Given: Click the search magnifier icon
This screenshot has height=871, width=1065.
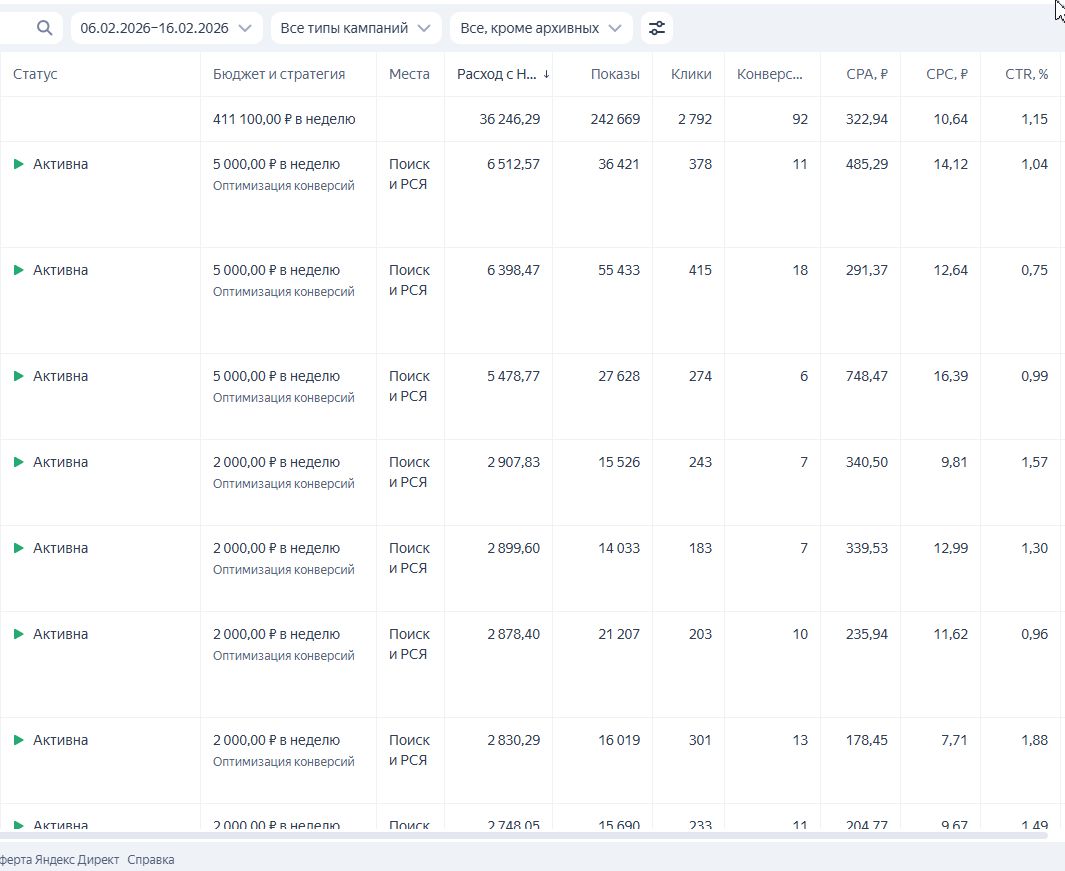Looking at the screenshot, I should (44, 28).
